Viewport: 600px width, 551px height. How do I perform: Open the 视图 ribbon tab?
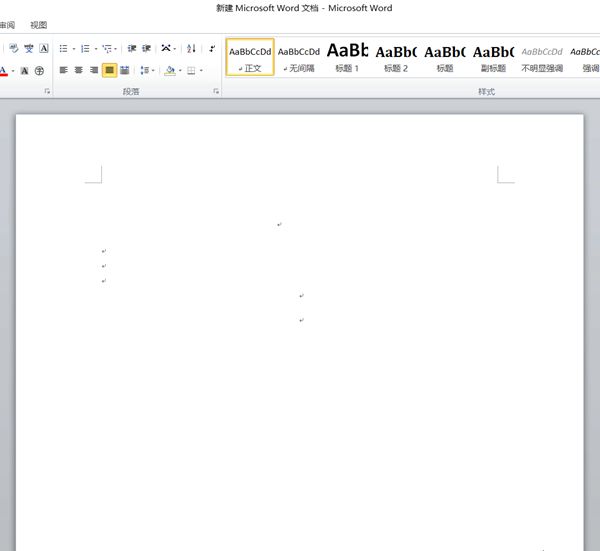(x=39, y=25)
